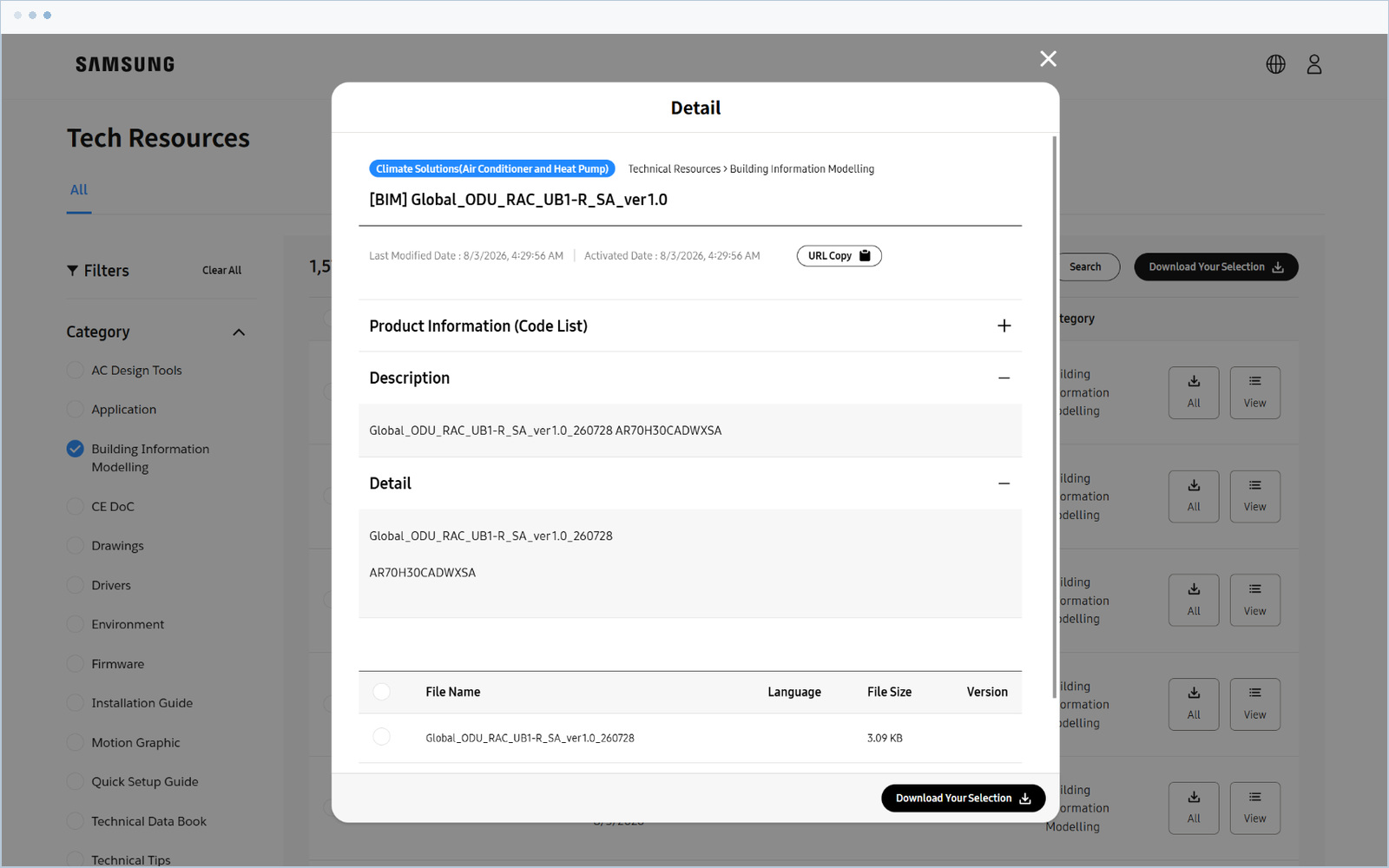Click the dialog vertical scrollbar
Viewport: 1389px width, 868px height.
click(1055, 417)
